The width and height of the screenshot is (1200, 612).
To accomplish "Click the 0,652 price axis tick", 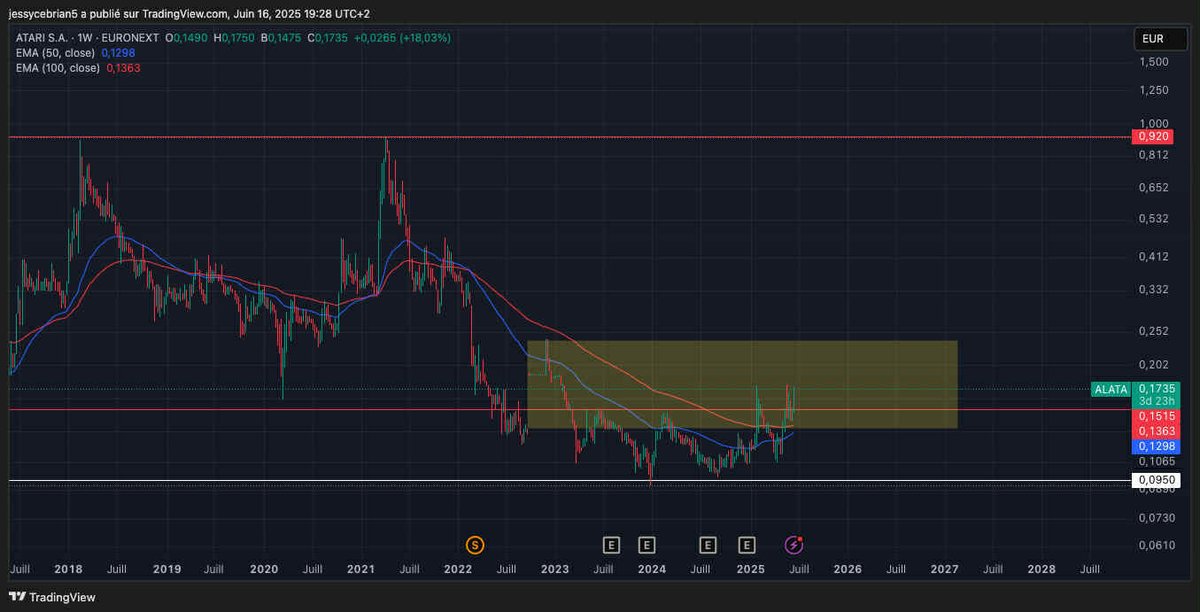I will point(1152,188).
